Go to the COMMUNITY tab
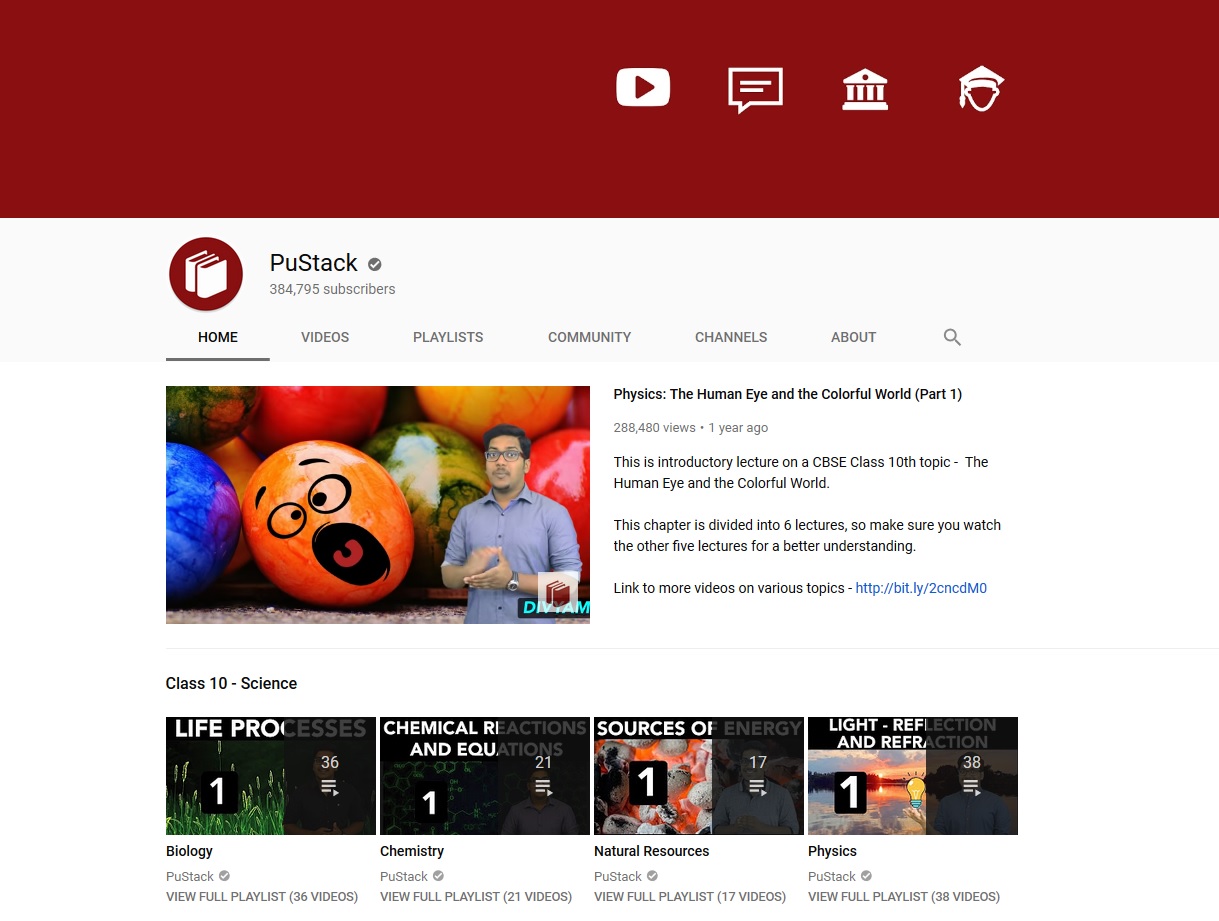Image resolution: width=1219 pixels, height=921 pixels. coord(590,337)
